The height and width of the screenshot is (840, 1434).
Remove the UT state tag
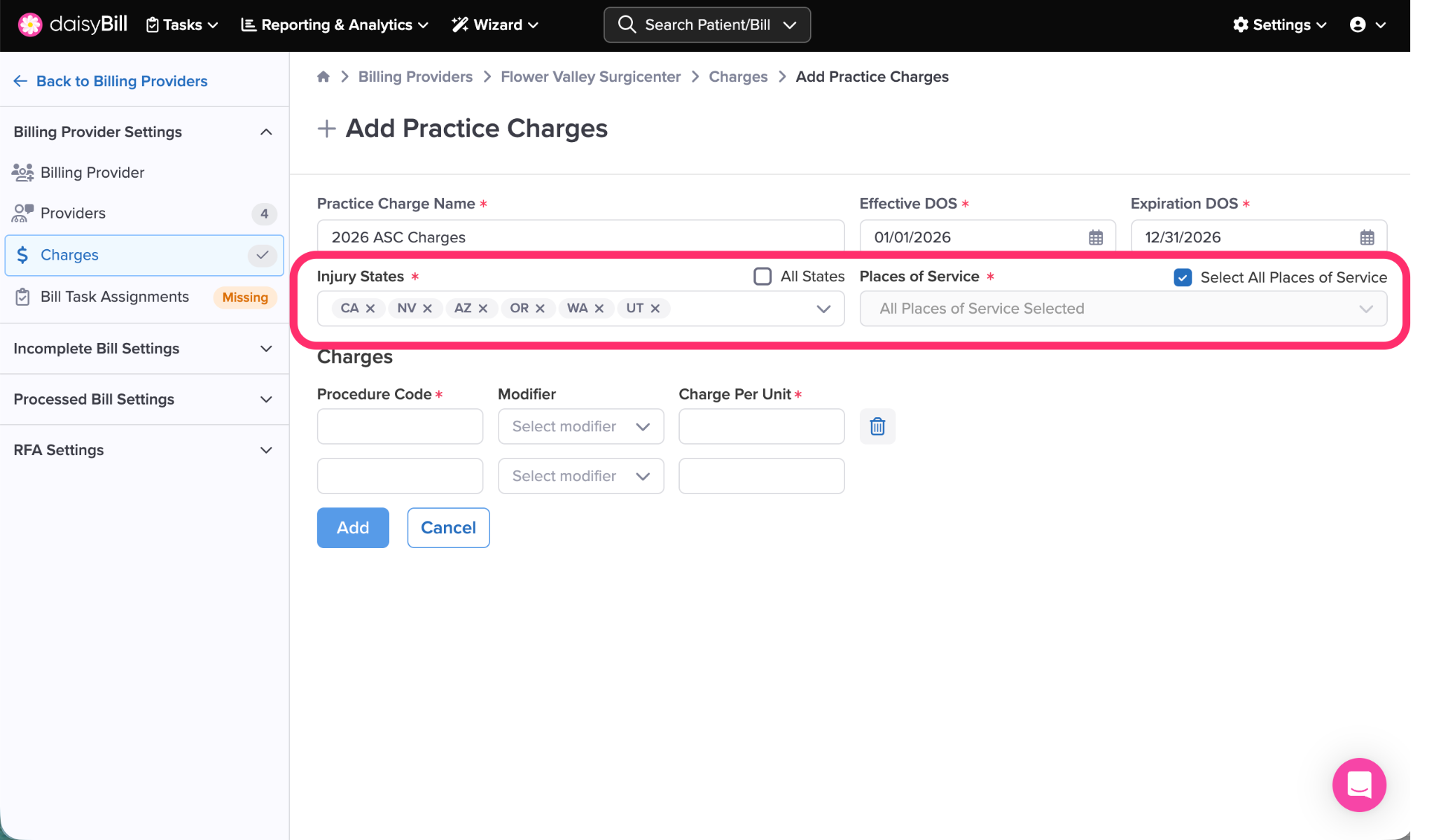[655, 309]
